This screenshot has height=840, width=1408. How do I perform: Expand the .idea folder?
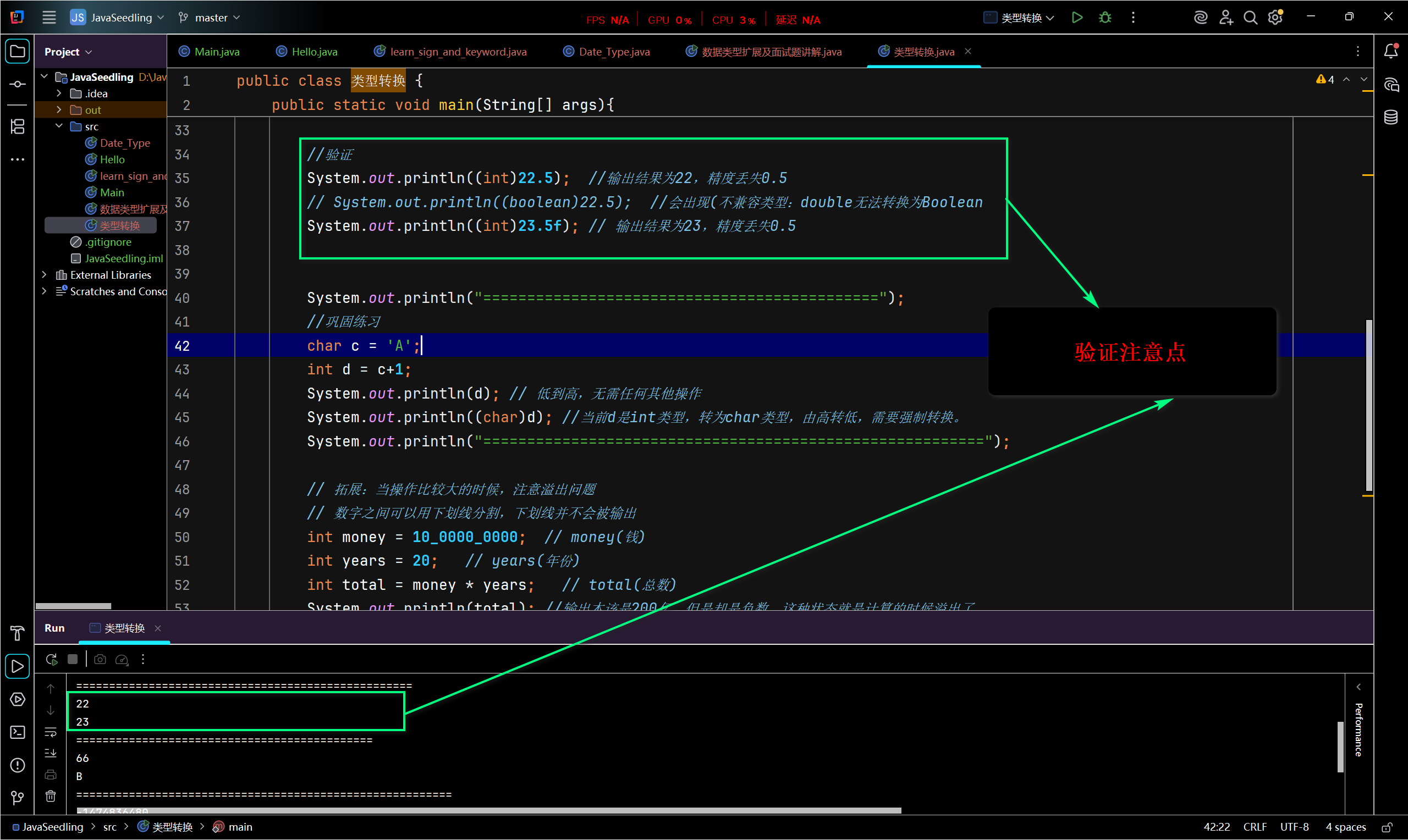point(59,93)
